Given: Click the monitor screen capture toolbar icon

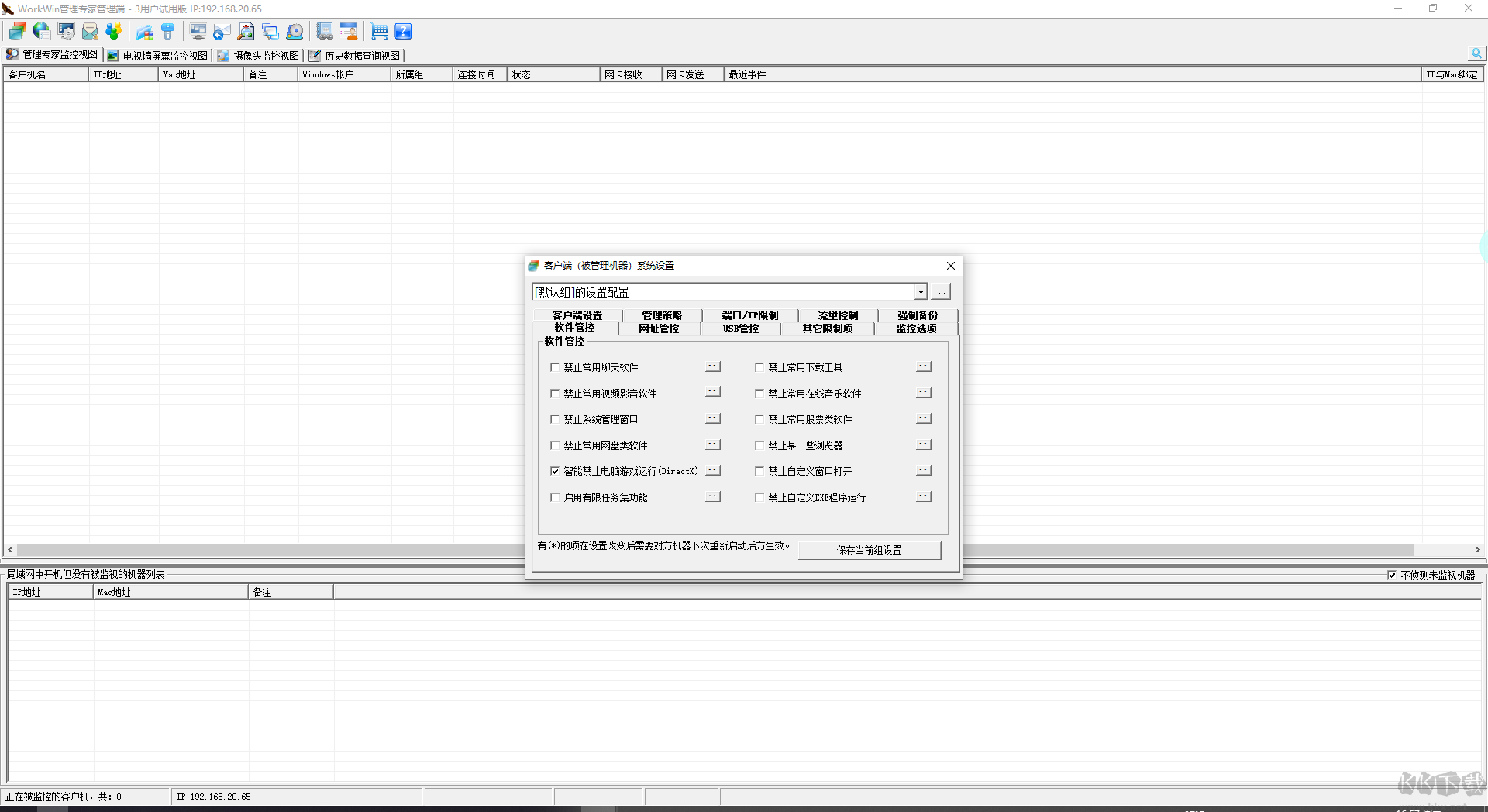Looking at the screenshot, I should (x=198, y=31).
